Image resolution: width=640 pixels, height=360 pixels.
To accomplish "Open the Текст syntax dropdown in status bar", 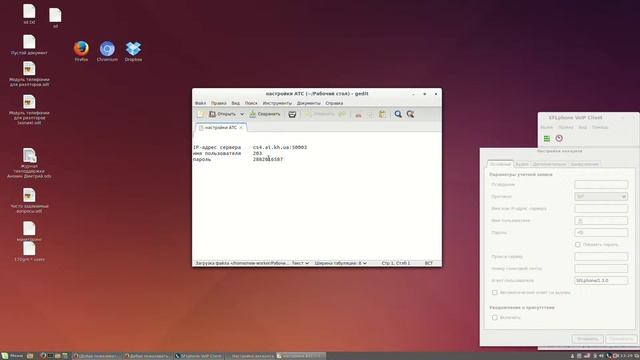I will point(300,263).
